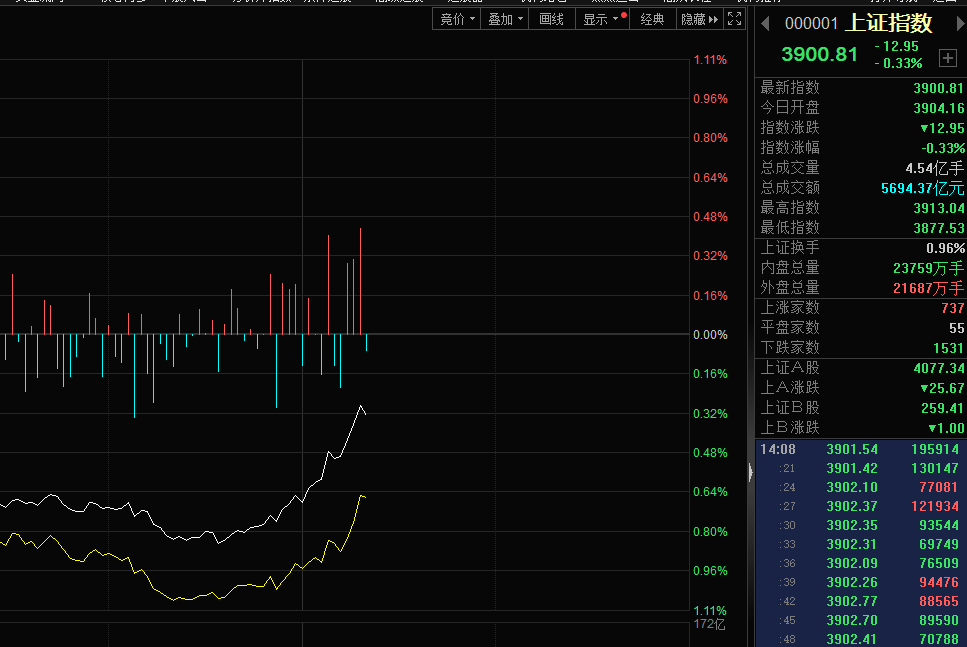
Task: Open the 显示 display options dropdown
Action: click(x=601, y=19)
